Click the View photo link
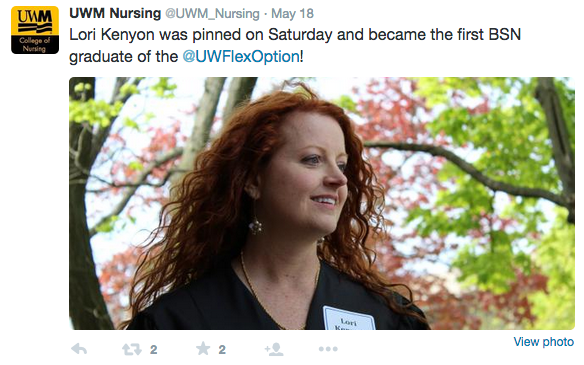The image size is (584, 365). pos(543,342)
